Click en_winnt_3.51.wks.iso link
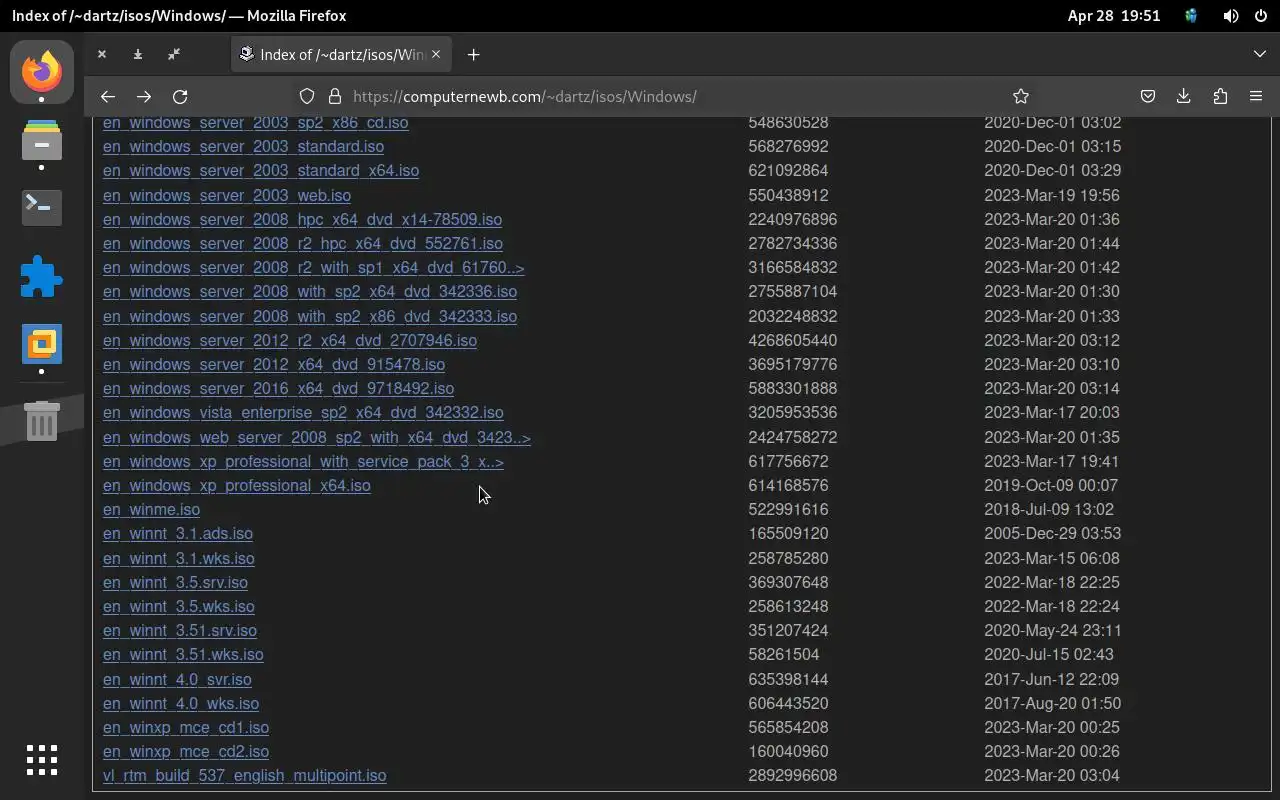Image resolution: width=1280 pixels, height=800 pixels. coord(183,654)
